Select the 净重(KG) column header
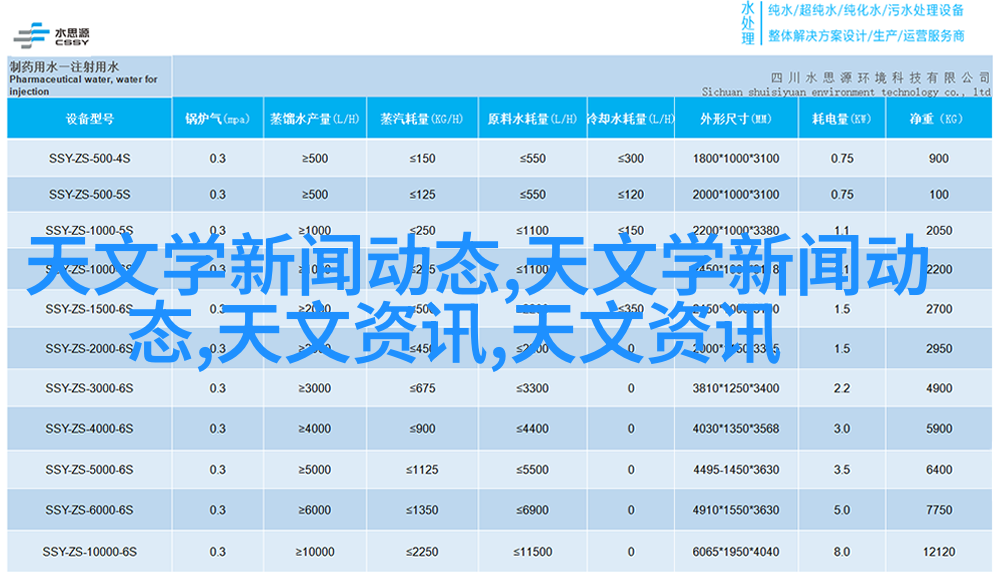 (937, 119)
